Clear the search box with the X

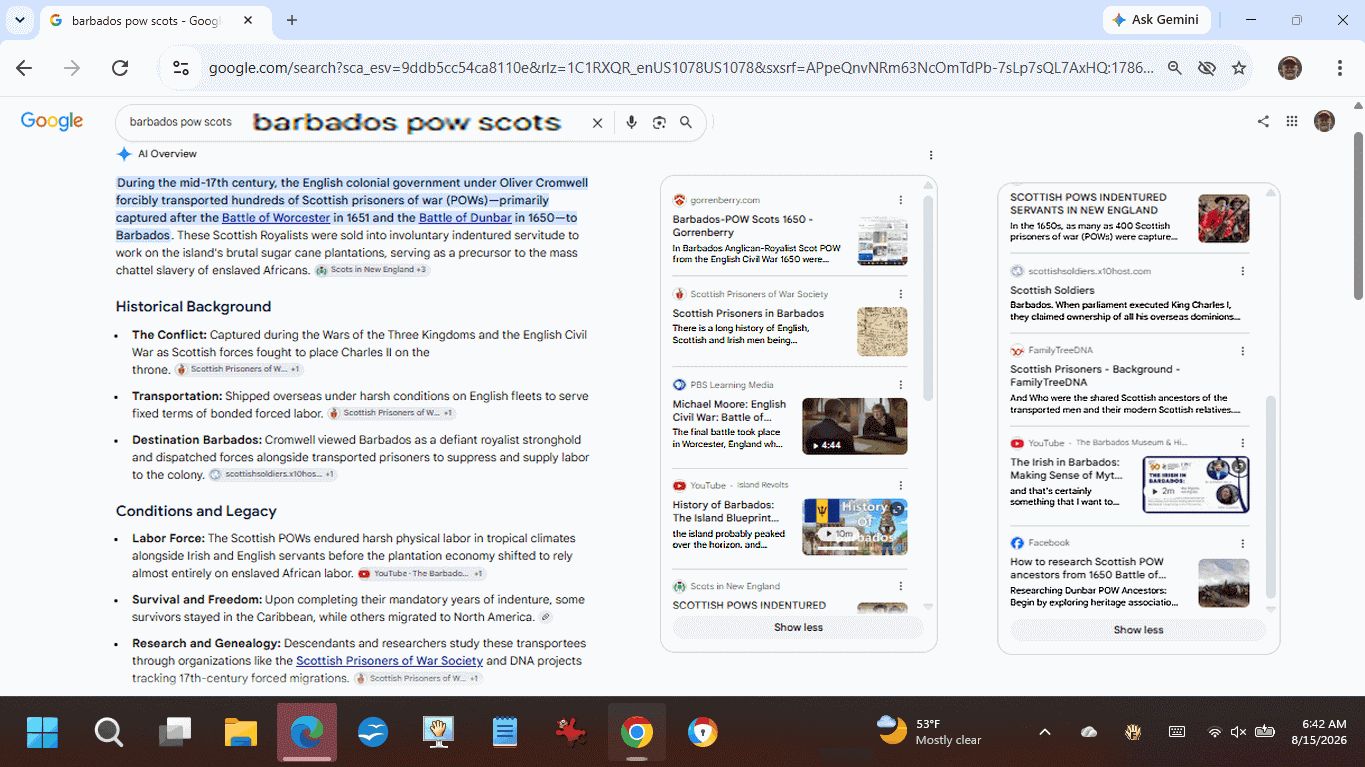597,122
